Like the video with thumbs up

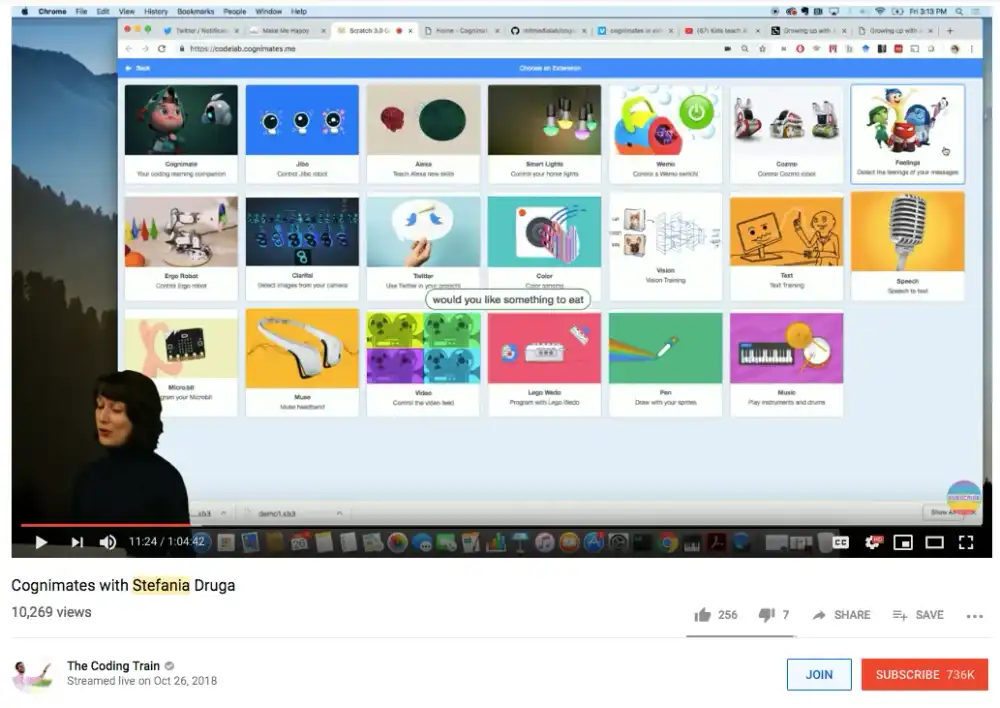click(x=703, y=615)
